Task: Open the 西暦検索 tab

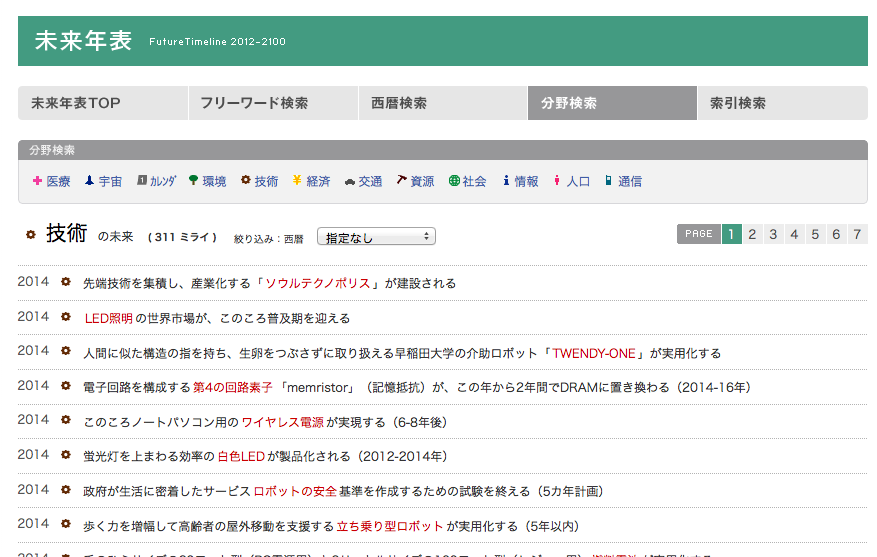Action: [x=442, y=103]
